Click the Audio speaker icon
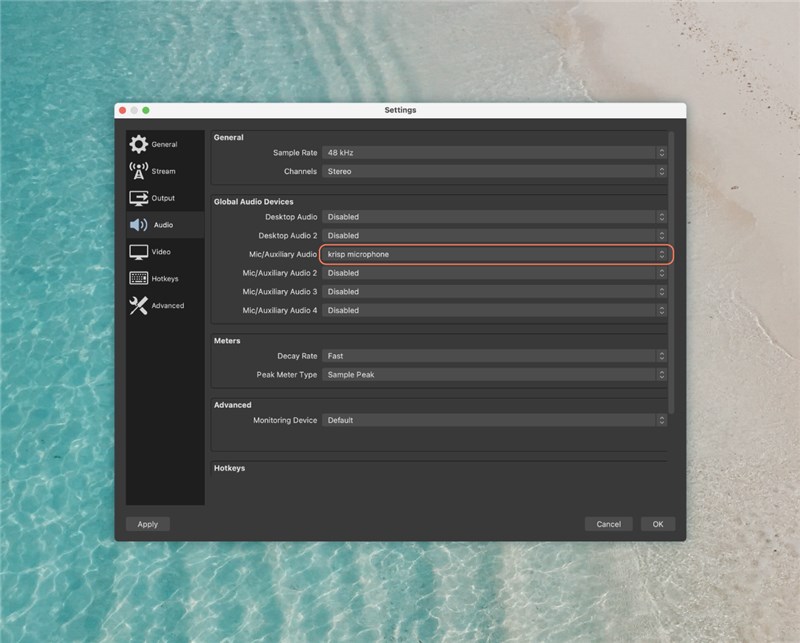 point(138,225)
